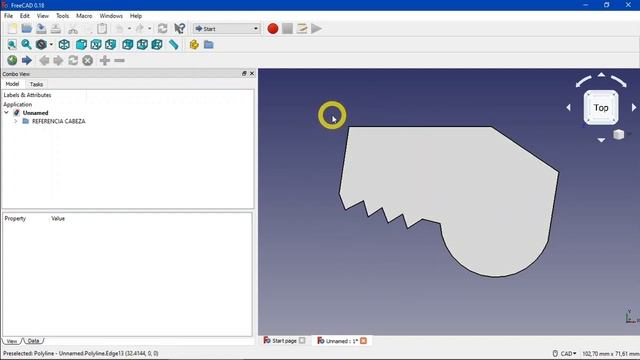
Task: Undo the last action
Action: click(x=120, y=29)
